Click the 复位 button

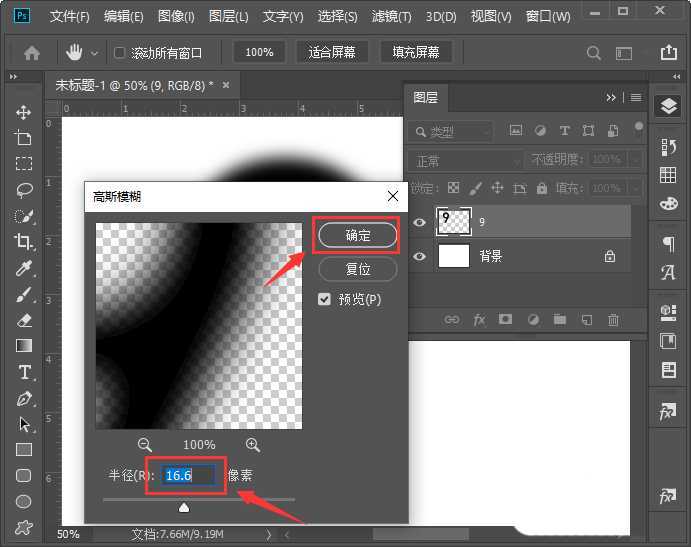[x=357, y=269]
